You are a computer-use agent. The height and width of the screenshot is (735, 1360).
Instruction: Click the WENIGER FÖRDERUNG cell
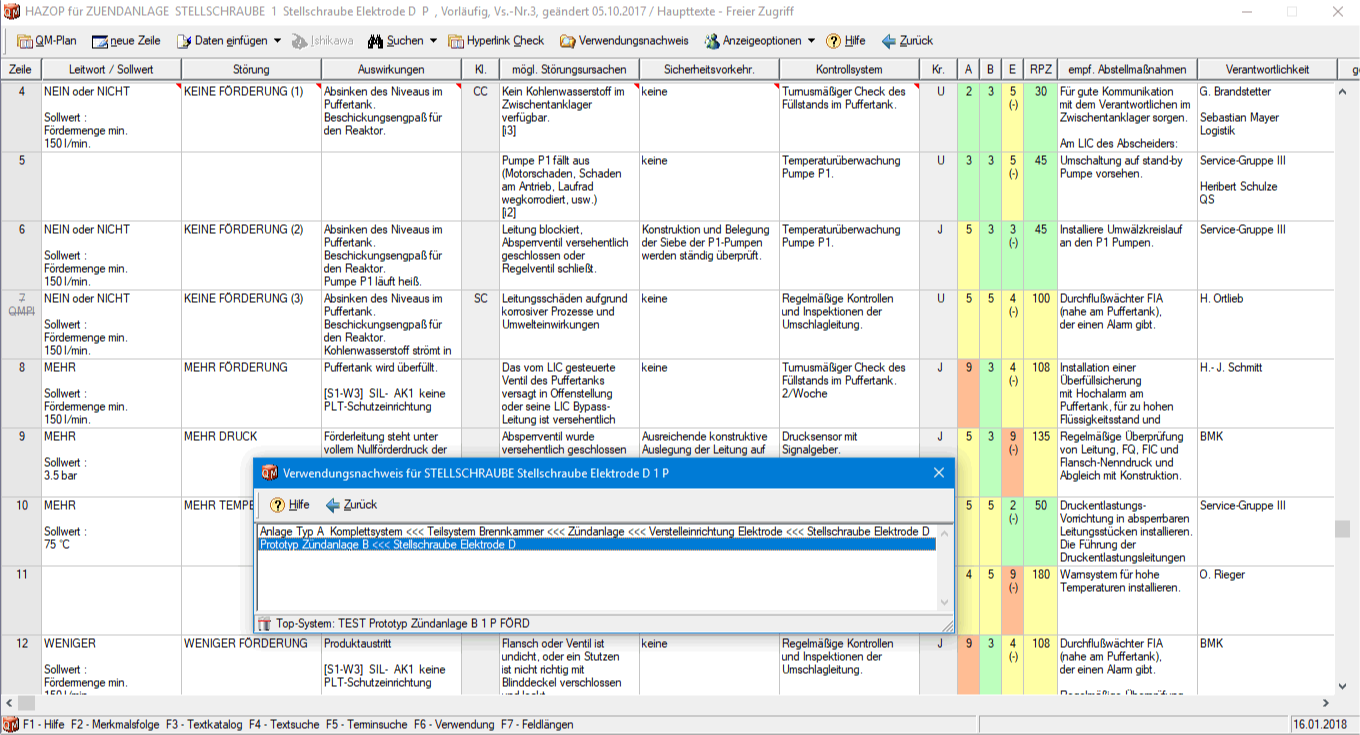pyautogui.click(x=251, y=665)
